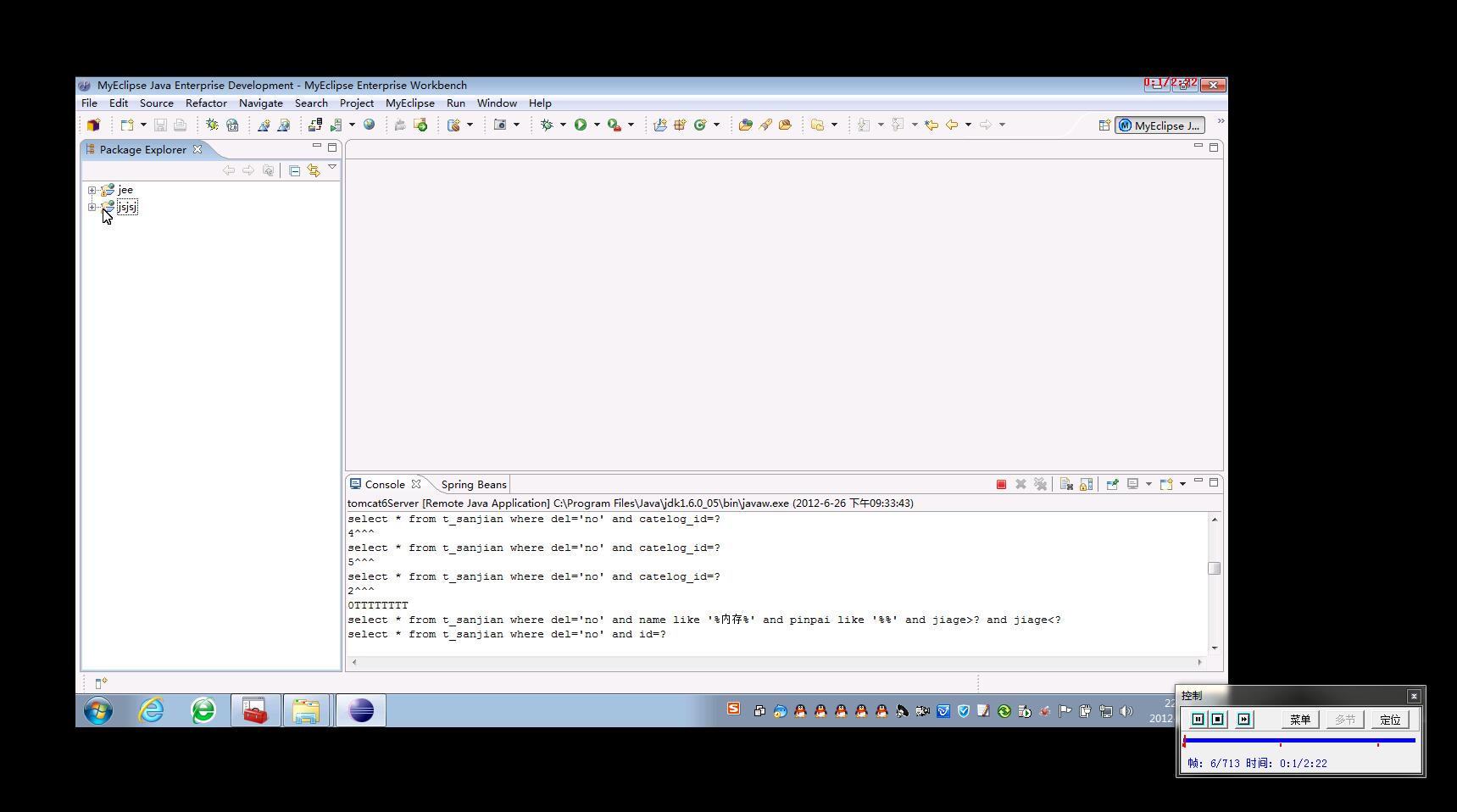Open the file explorer taskbar icon
The width and height of the screenshot is (1457, 812).
pyautogui.click(x=306, y=710)
